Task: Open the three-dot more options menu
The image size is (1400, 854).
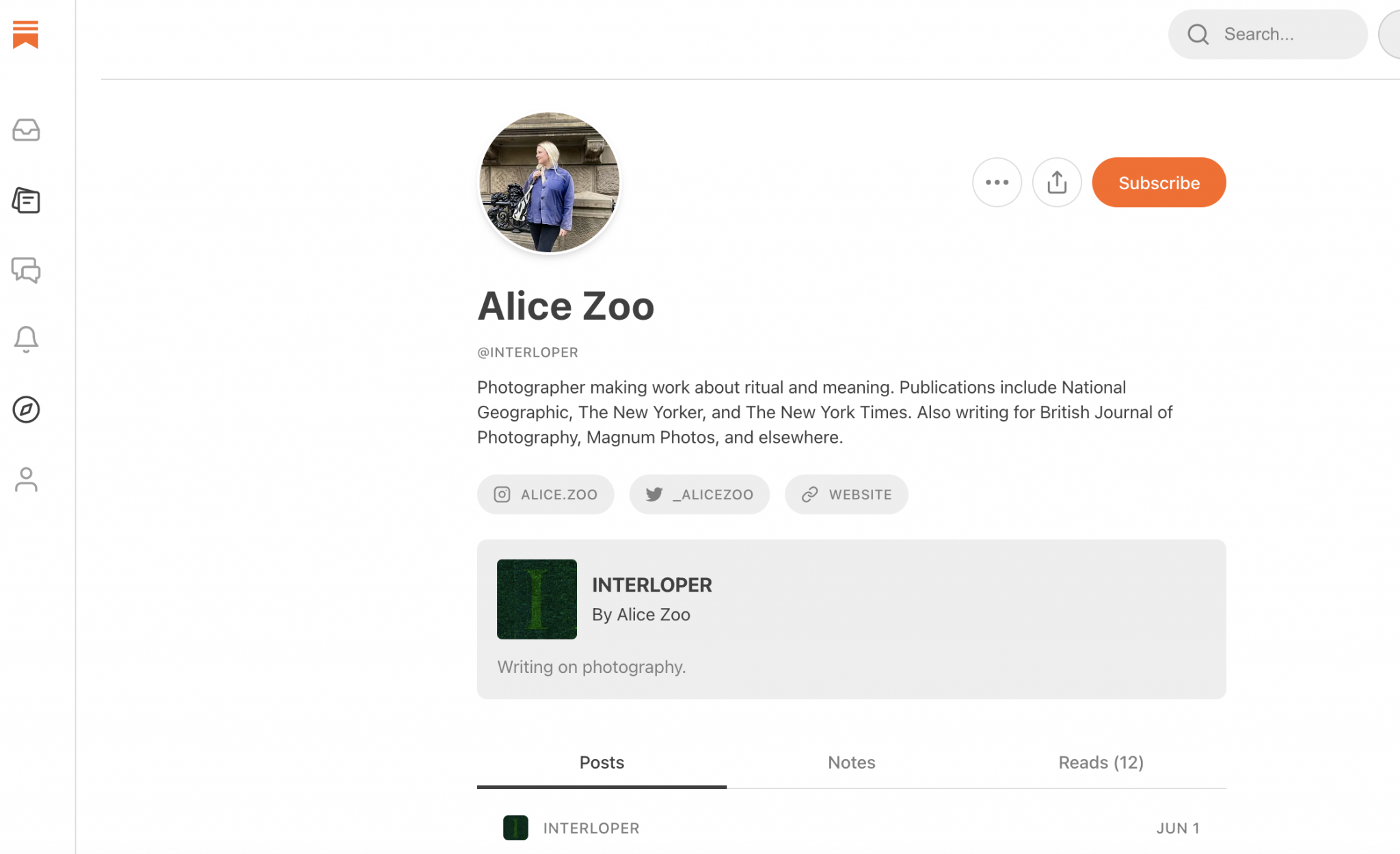Action: [x=997, y=182]
